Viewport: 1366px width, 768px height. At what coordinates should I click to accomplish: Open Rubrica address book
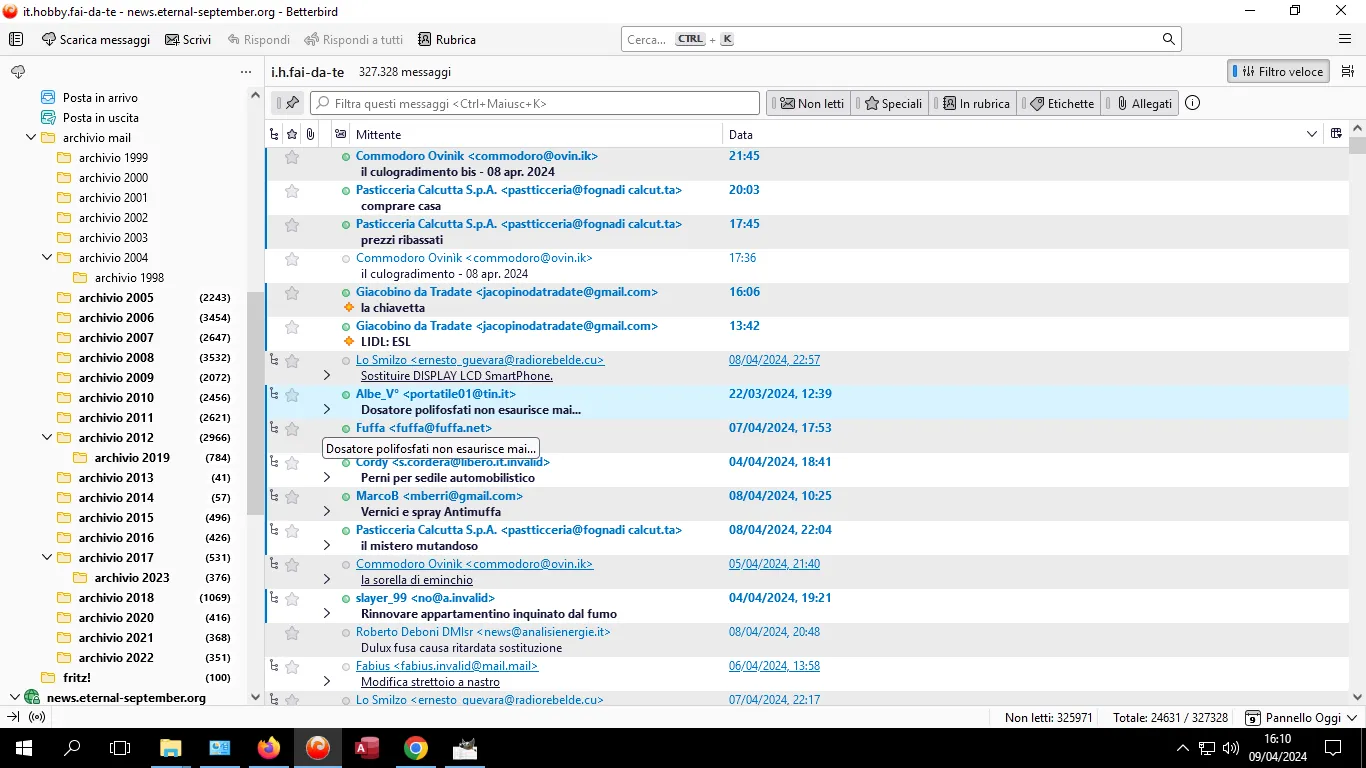(446, 39)
